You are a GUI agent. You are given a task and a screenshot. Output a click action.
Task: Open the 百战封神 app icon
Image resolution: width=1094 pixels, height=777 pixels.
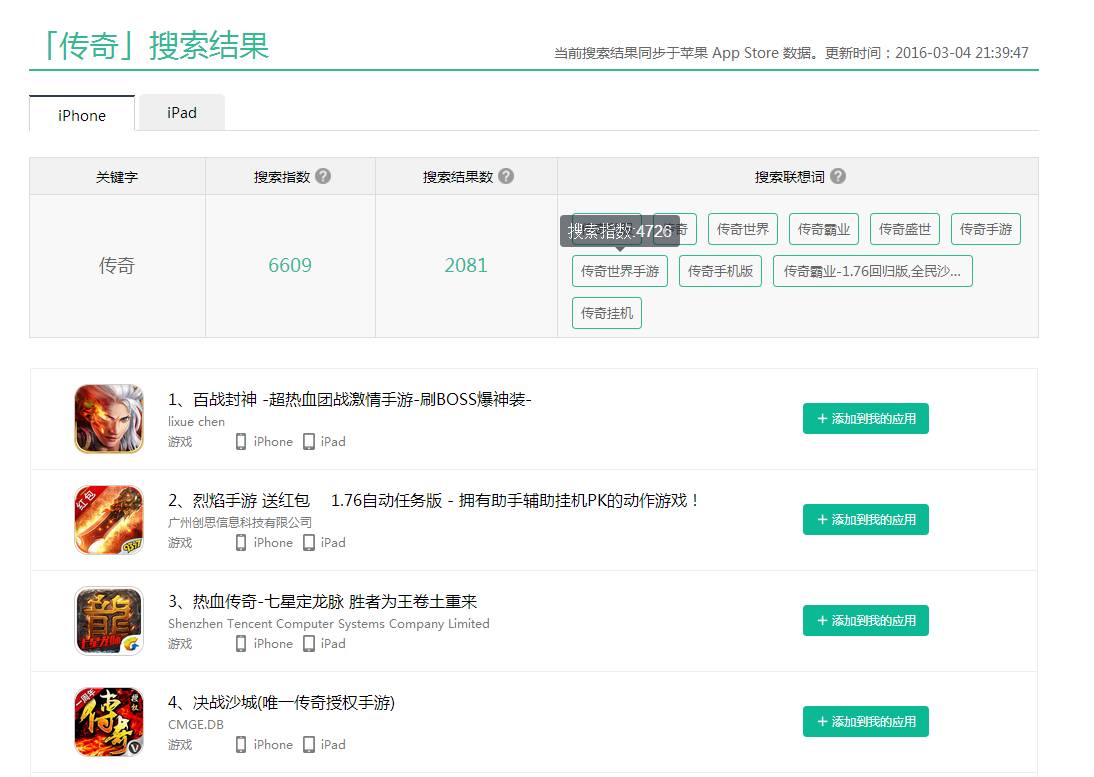pos(109,418)
